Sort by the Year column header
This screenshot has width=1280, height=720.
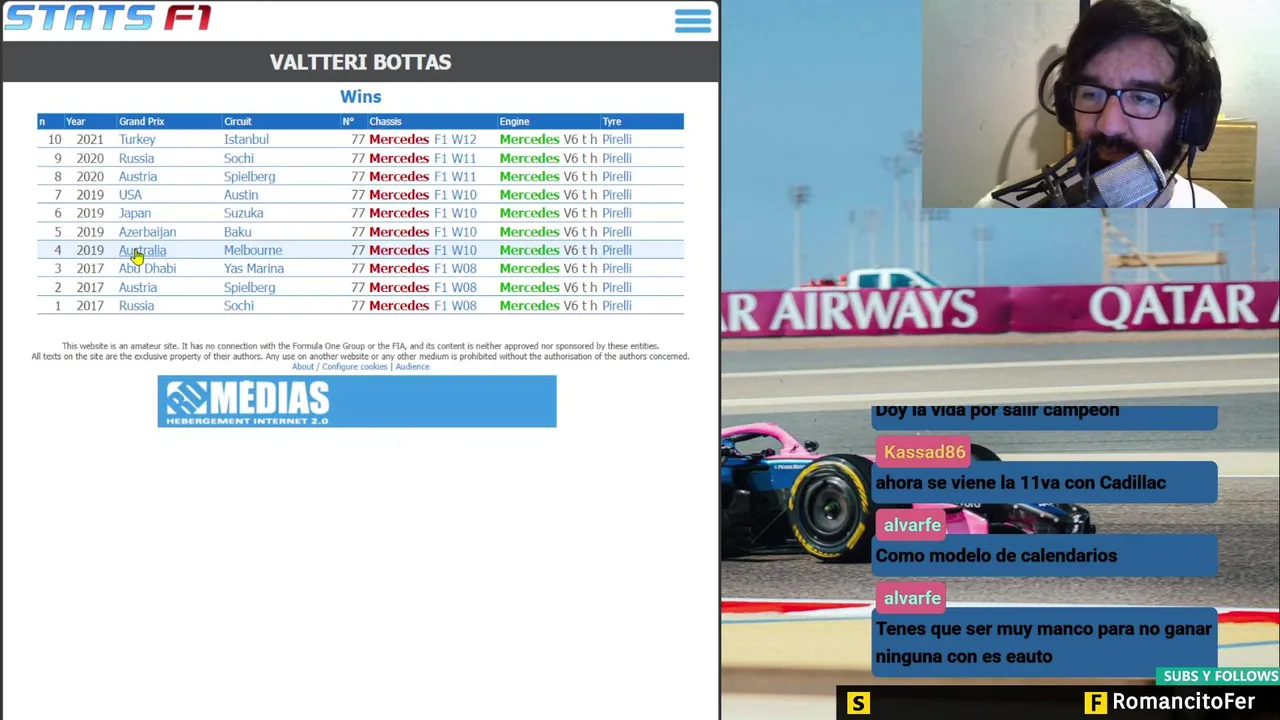pyautogui.click(x=75, y=121)
